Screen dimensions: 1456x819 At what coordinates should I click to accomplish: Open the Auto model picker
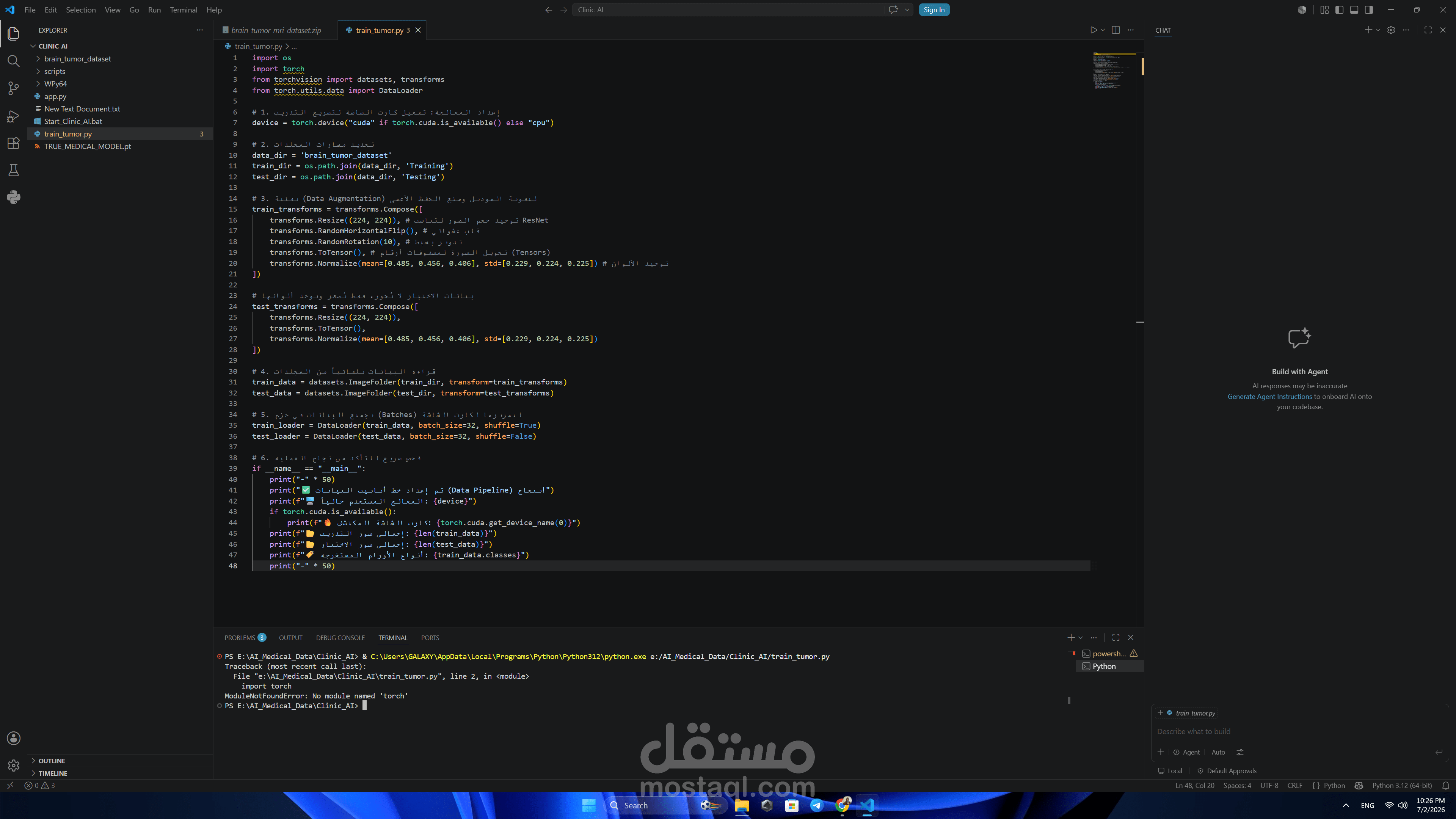click(1218, 752)
